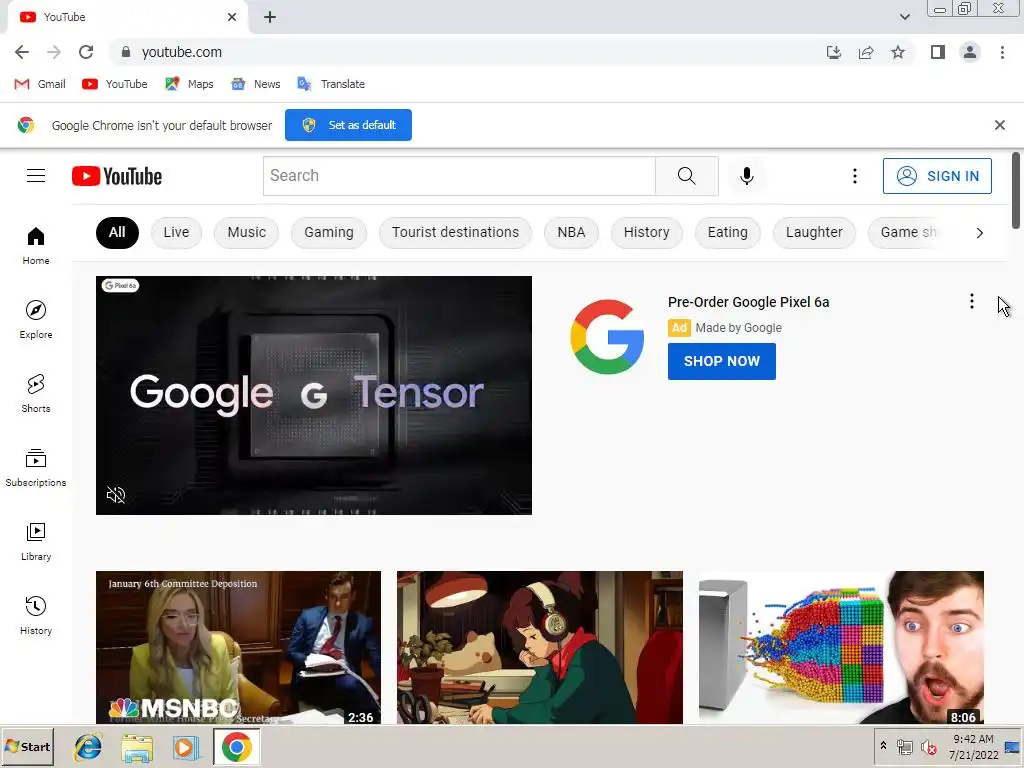Click the YouTube logo
Screen dimensions: 1024x768
(x=117, y=176)
